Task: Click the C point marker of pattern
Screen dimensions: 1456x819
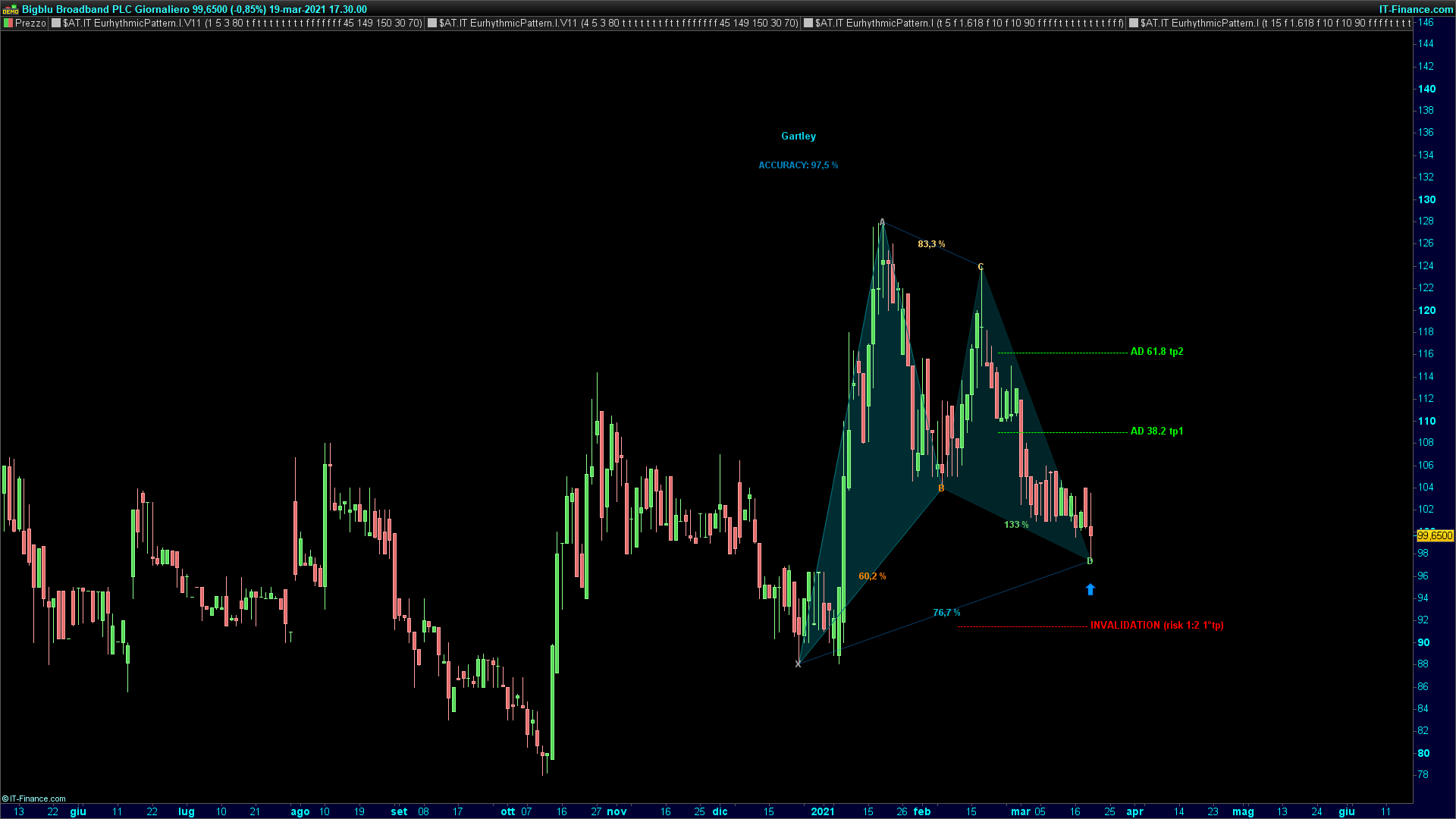Action: point(981,267)
